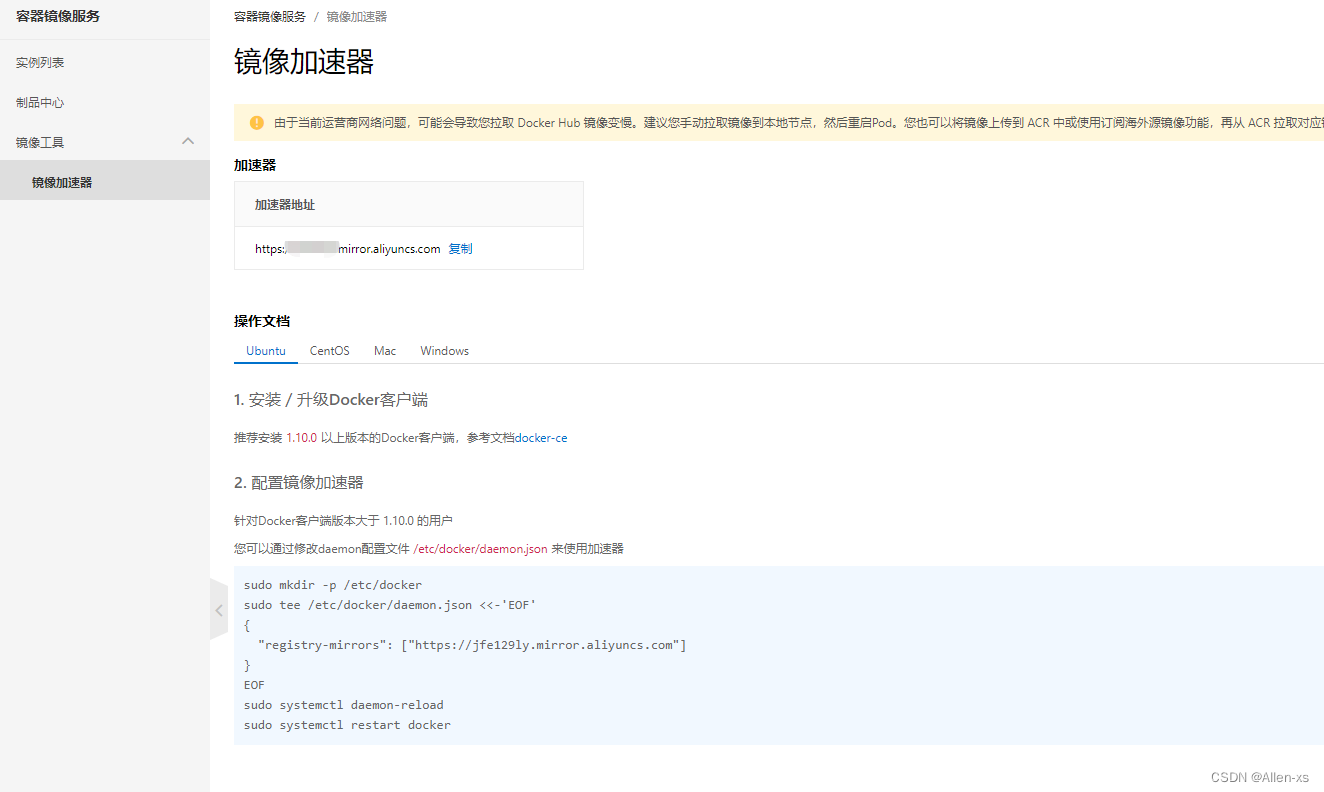Click 容器镜像服务 breadcrumb link
The width and height of the screenshot is (1324, 792).
[x=270, y=17]
